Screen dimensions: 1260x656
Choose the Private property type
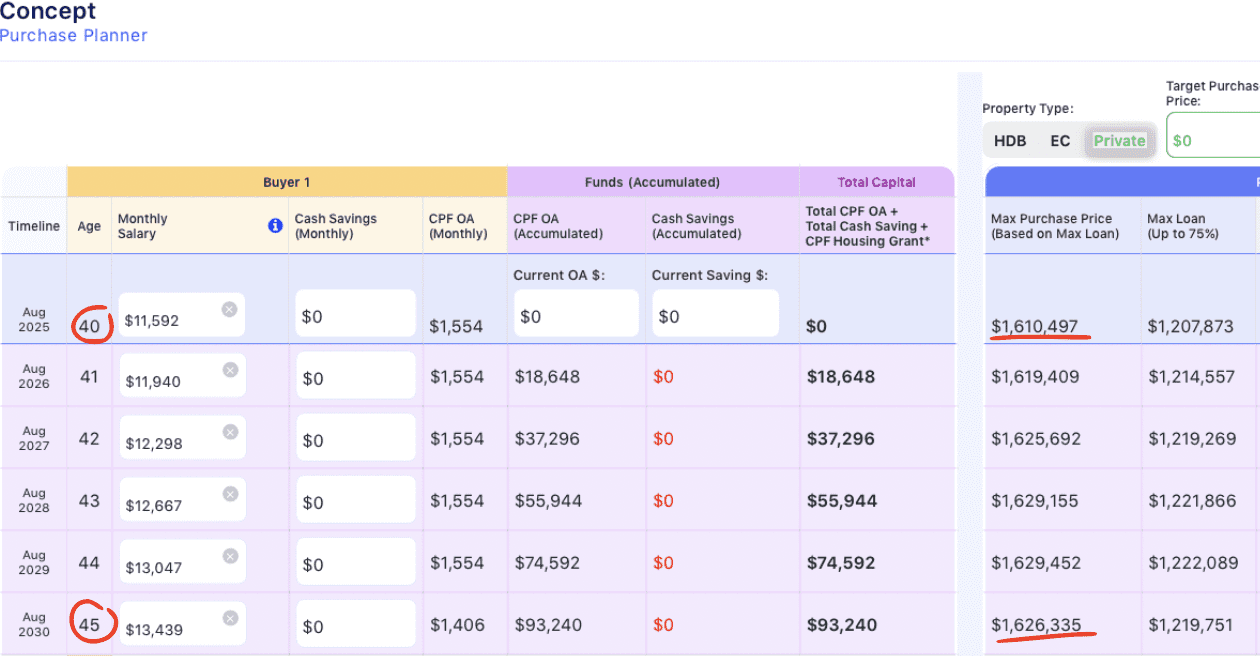pos(1119,141)
